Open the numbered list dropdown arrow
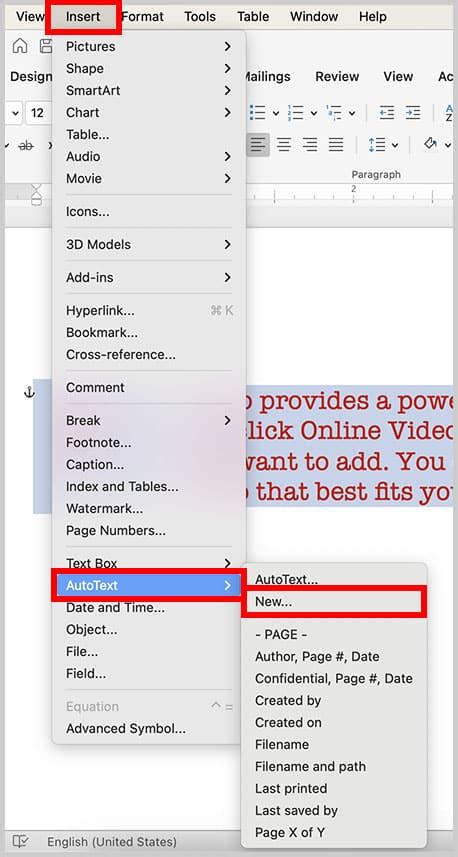 click(314, 113)
